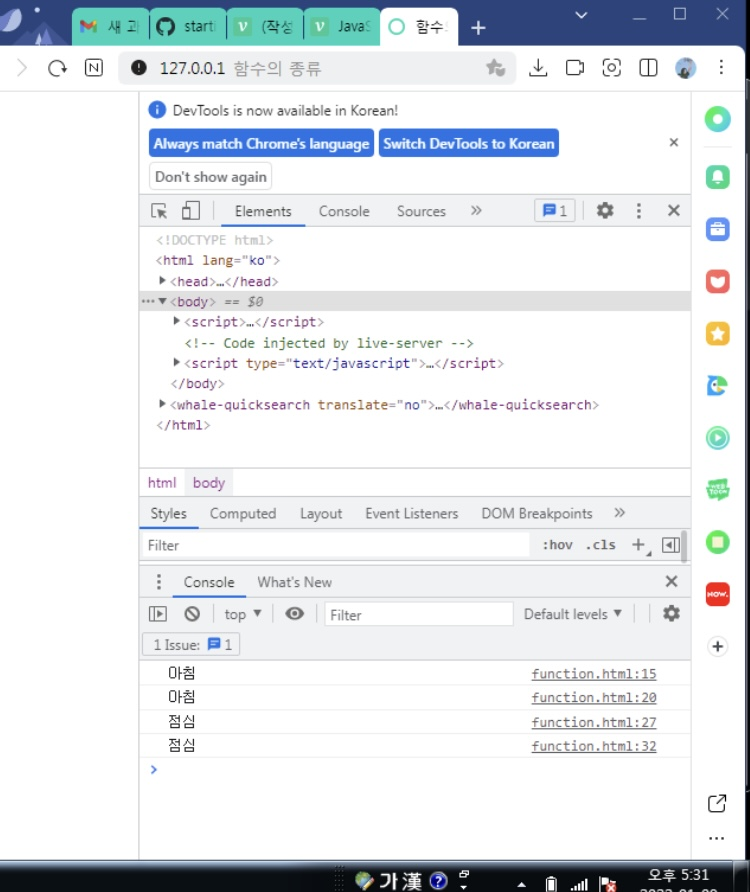Click the IME help icon in taskbar
The height and width of the screenshot is (892, 750).
[438, 881]
